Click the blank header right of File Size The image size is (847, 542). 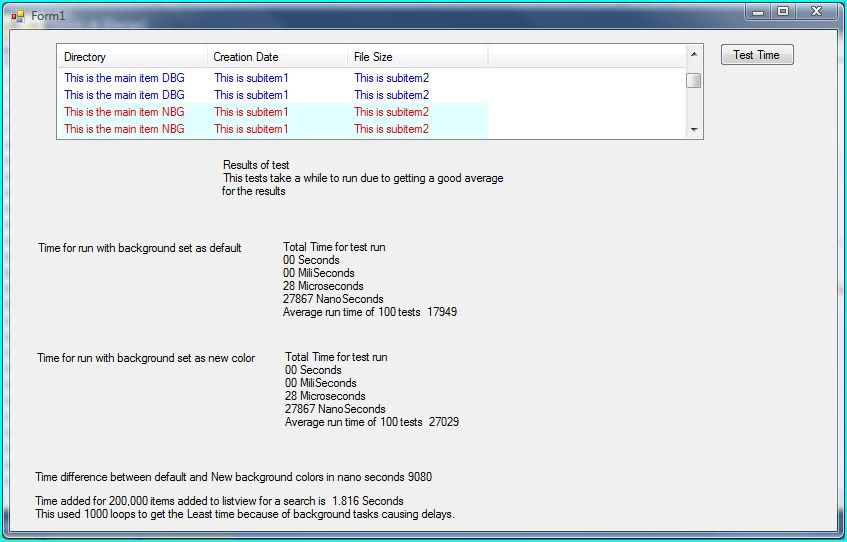coord(585,57)
